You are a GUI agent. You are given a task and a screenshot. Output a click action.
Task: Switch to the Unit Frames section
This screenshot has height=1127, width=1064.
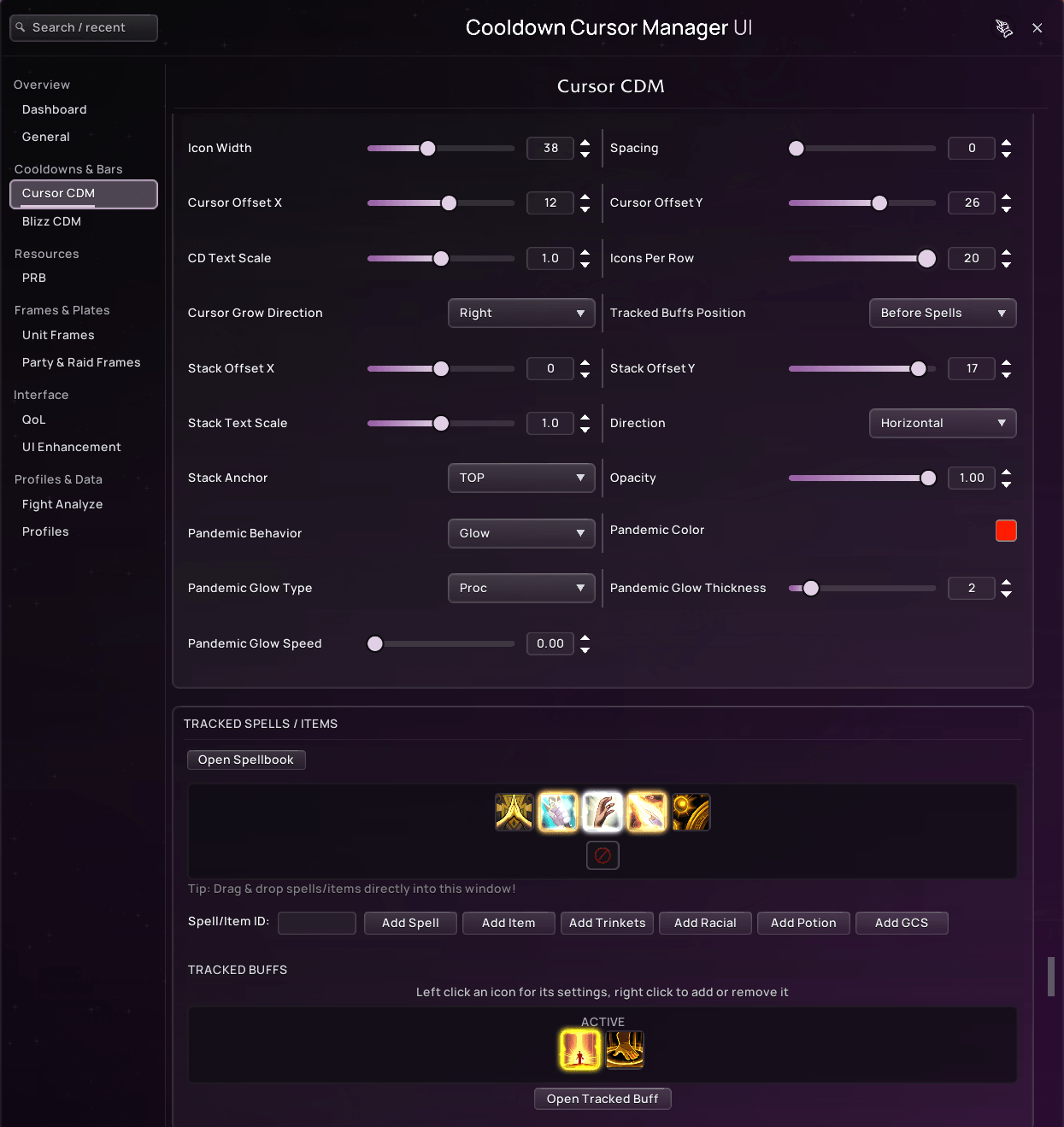click(58, 335)
